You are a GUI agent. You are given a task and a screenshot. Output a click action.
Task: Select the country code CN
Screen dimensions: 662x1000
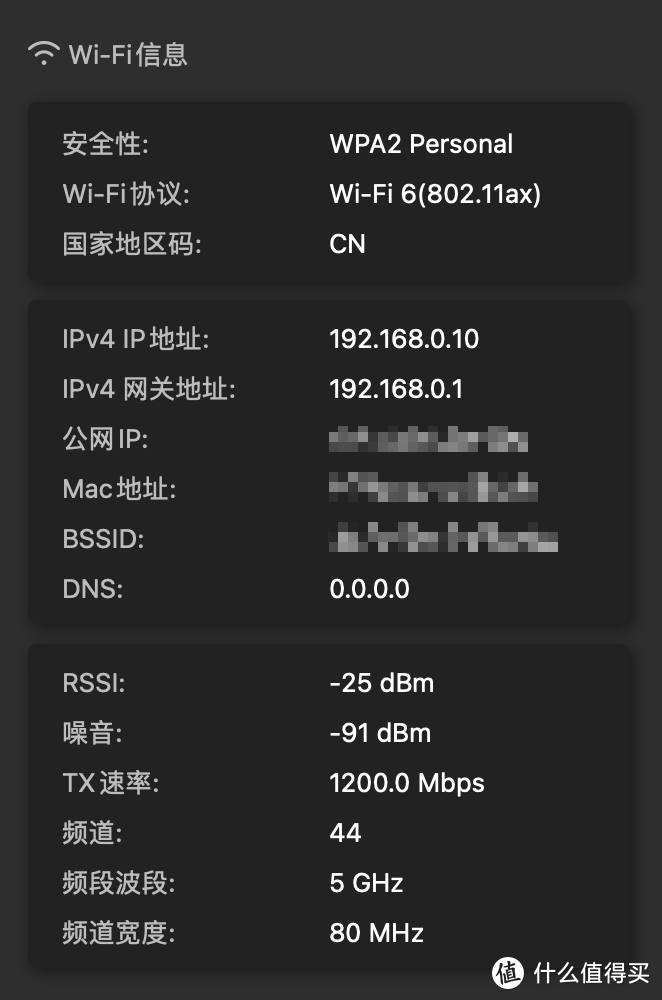(347, 244)
